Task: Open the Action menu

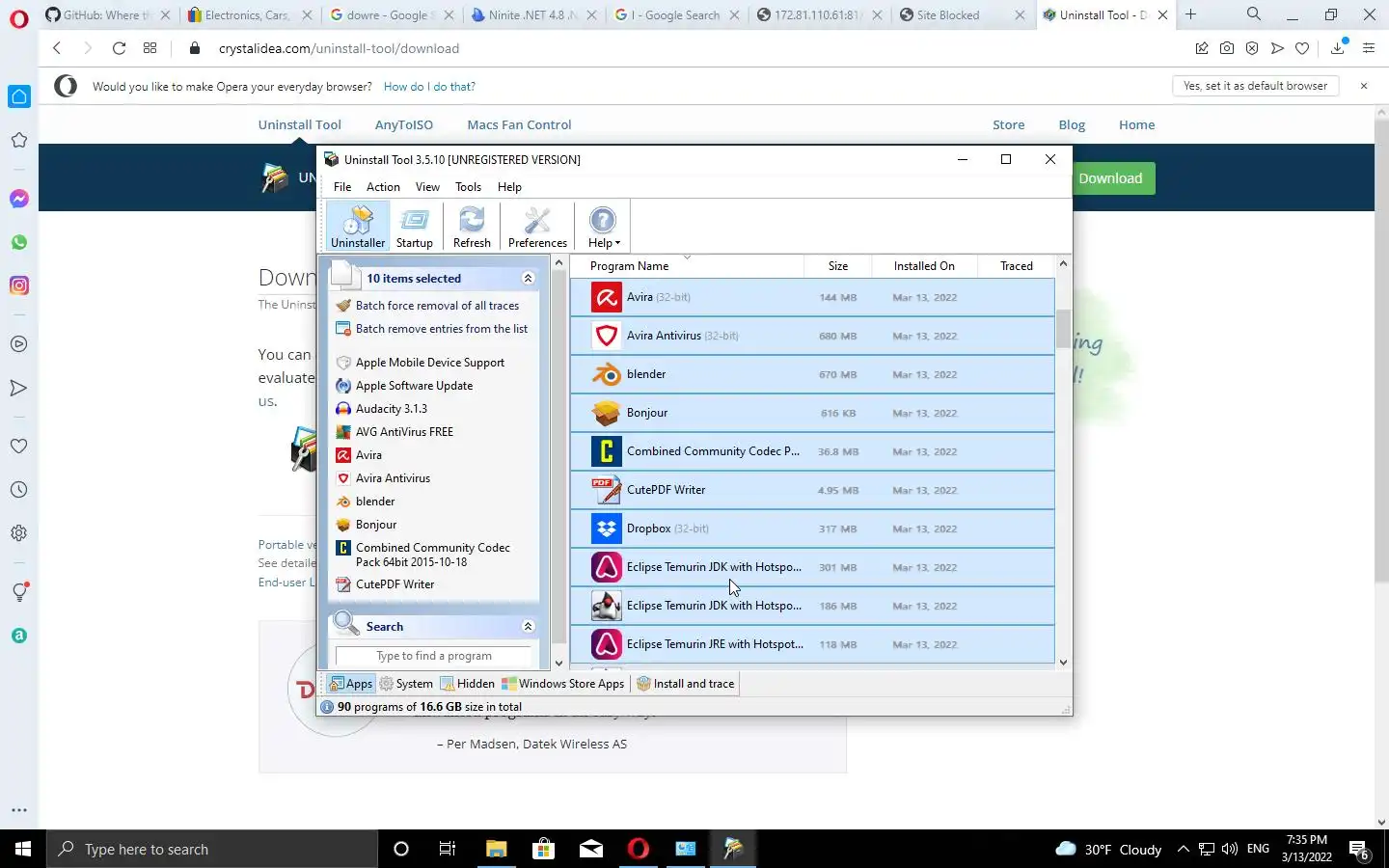Action: click(x=383, y=187)
